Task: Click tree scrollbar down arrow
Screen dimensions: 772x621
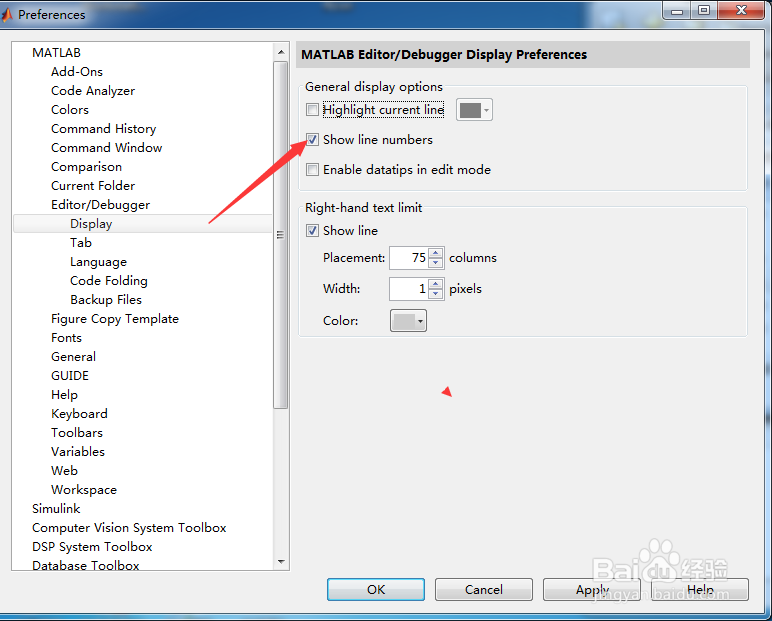Action: [281, 561]
